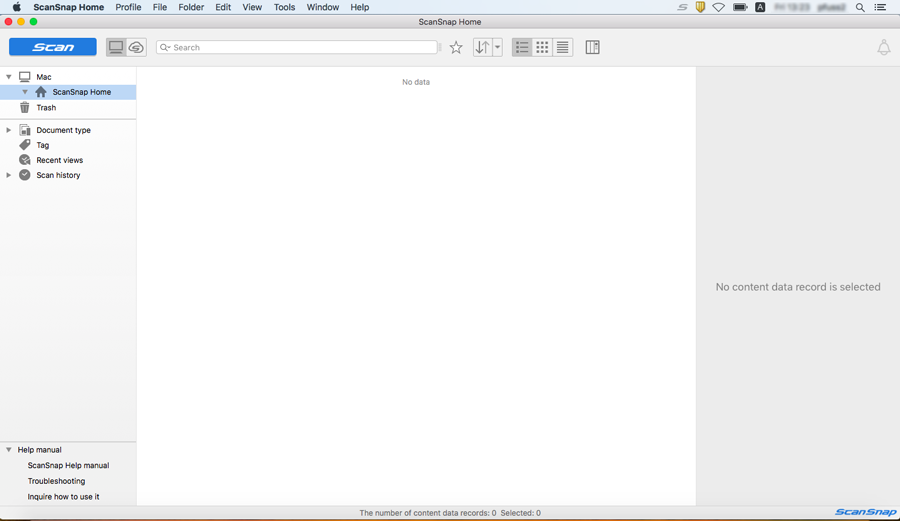The width and height of the screenshot is (900, 521).
Task: Open the Apple menu
Action: point(17,7)
